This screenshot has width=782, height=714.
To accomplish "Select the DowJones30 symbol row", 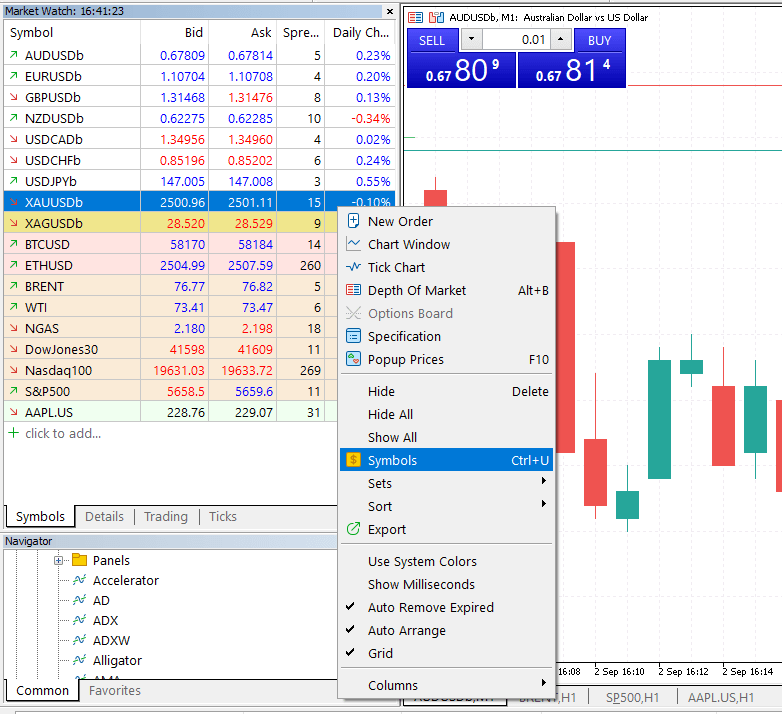I will 170,349.
